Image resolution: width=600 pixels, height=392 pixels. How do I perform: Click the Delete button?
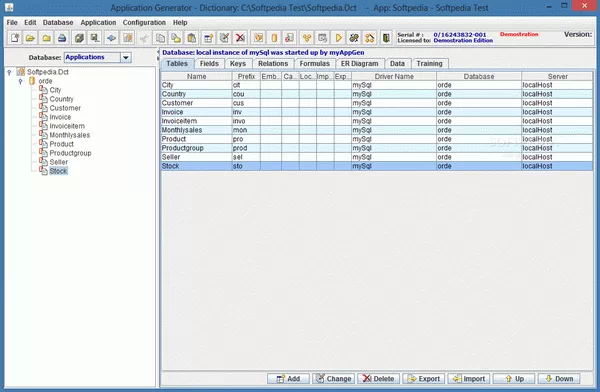coord(378,379)
